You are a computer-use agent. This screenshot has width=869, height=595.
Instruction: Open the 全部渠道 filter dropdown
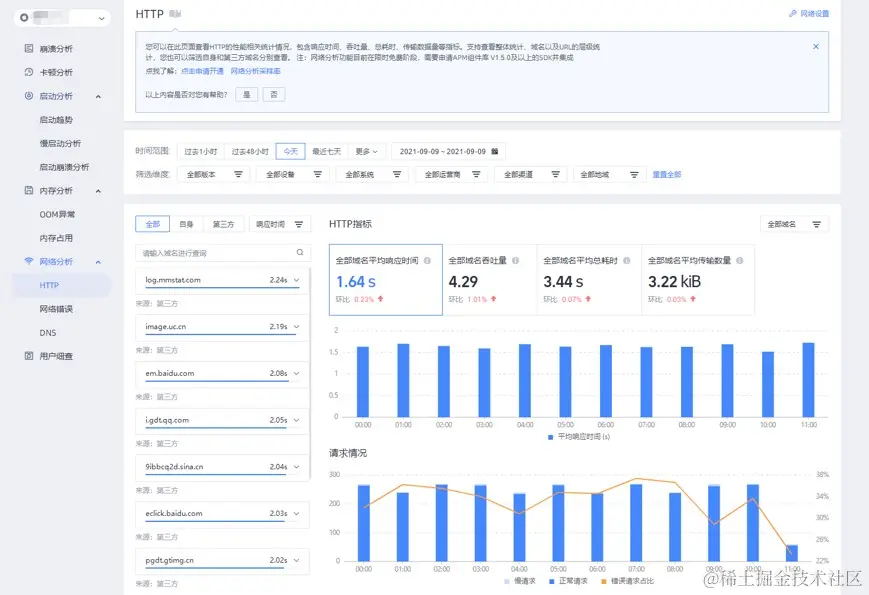click(531, 175)
